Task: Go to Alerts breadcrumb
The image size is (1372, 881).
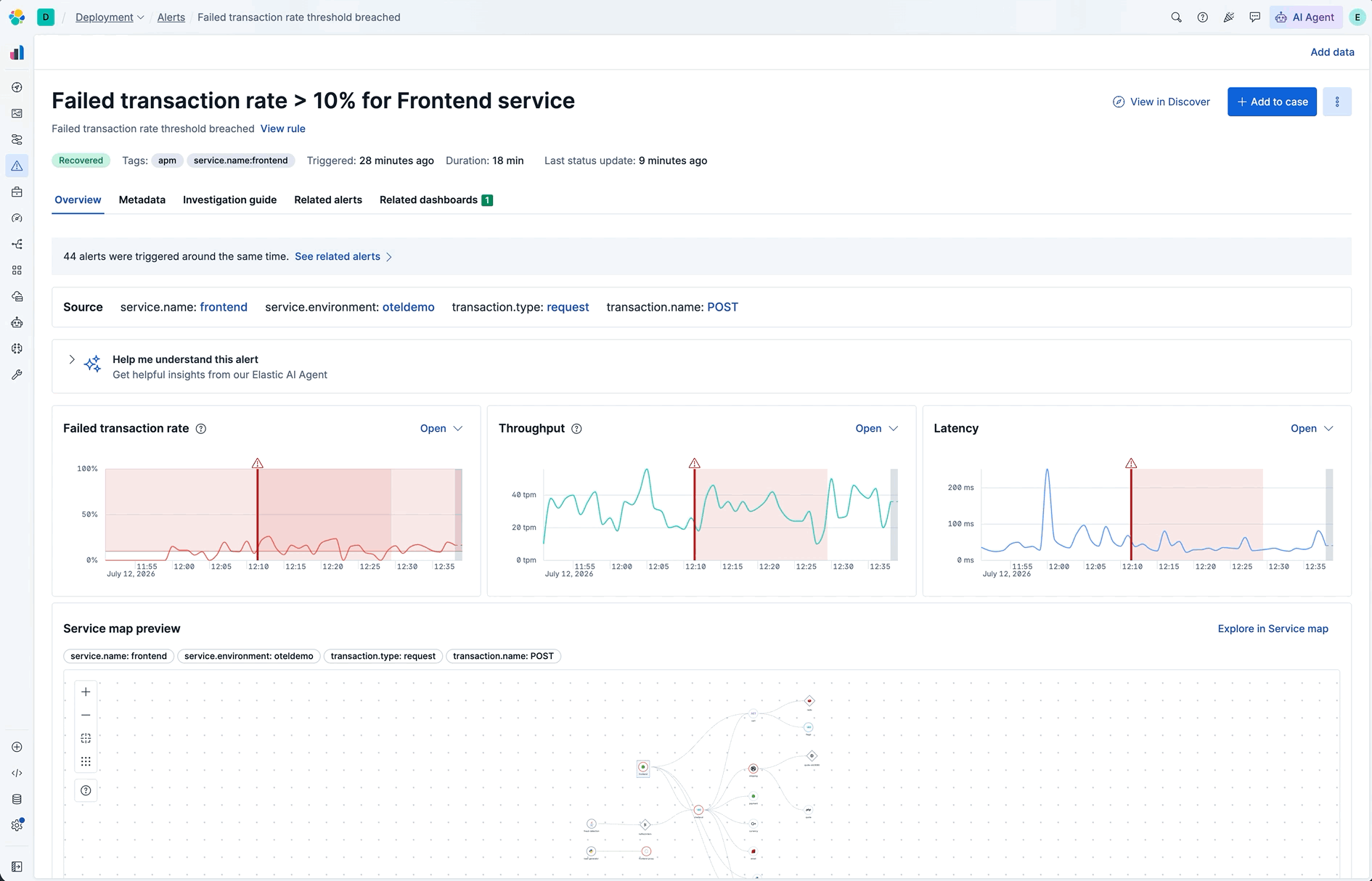Action: 171,17
